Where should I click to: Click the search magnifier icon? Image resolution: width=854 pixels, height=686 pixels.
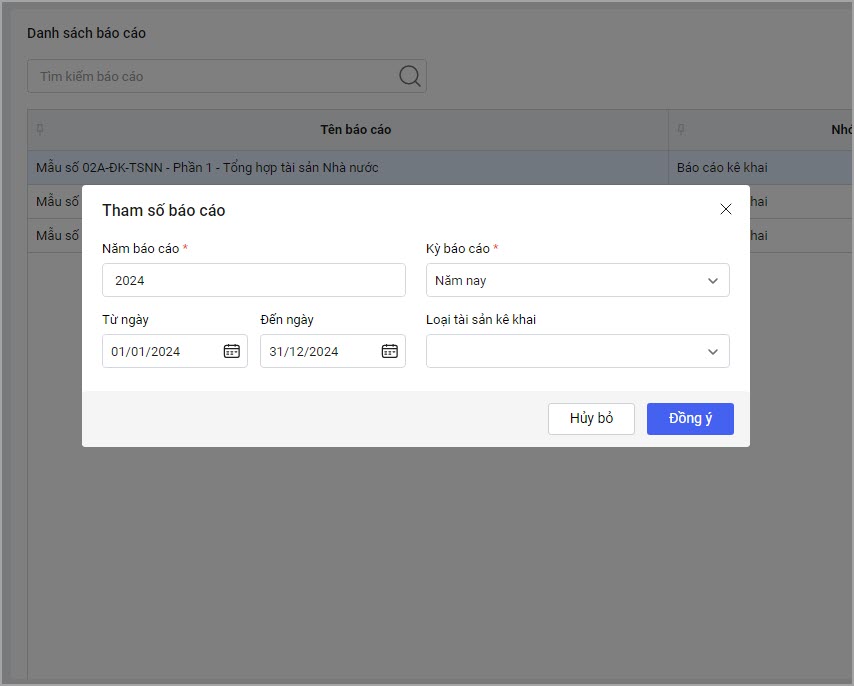click(409, 76)
